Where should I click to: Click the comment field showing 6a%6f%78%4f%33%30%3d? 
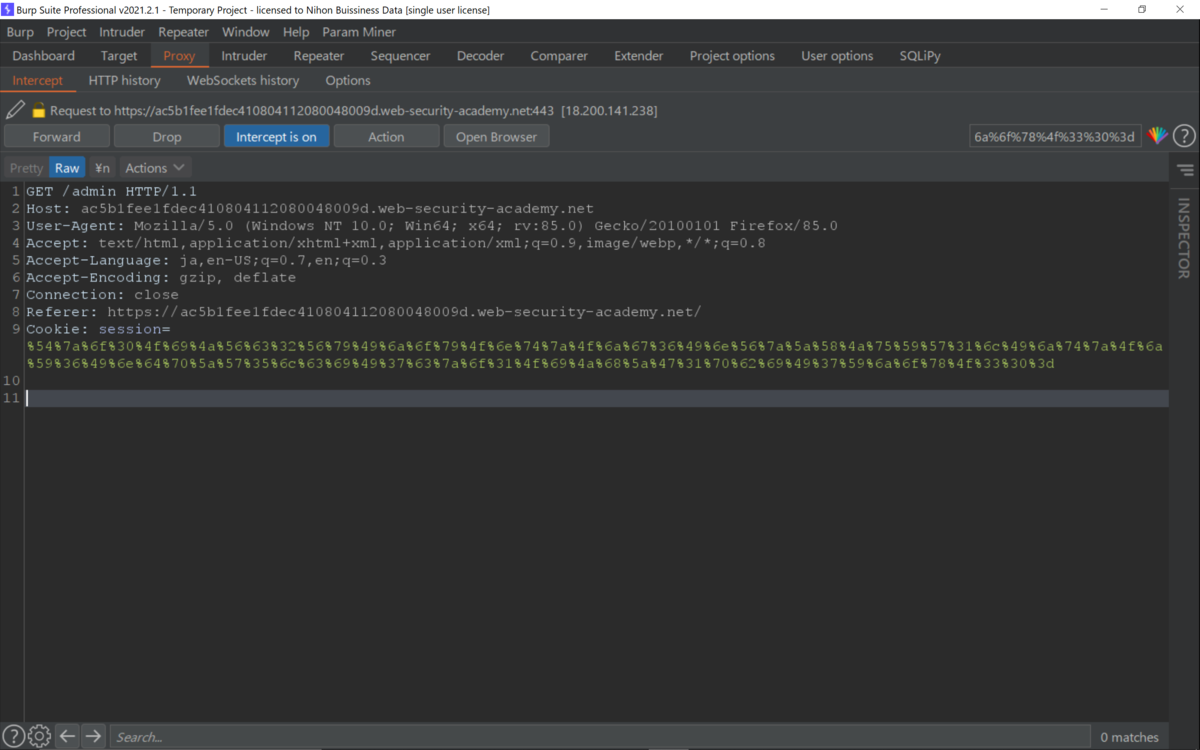coord(1055,136)
